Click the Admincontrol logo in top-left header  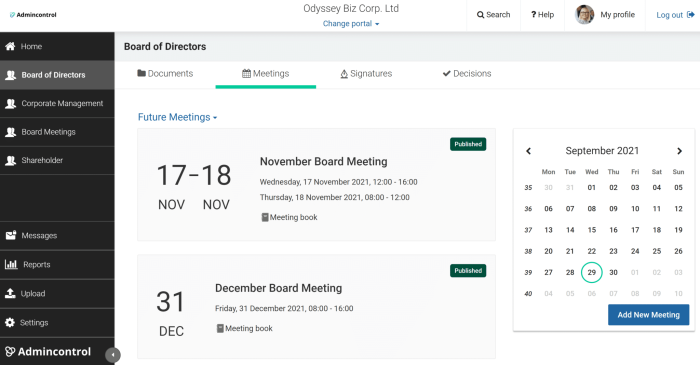(33, 15)
